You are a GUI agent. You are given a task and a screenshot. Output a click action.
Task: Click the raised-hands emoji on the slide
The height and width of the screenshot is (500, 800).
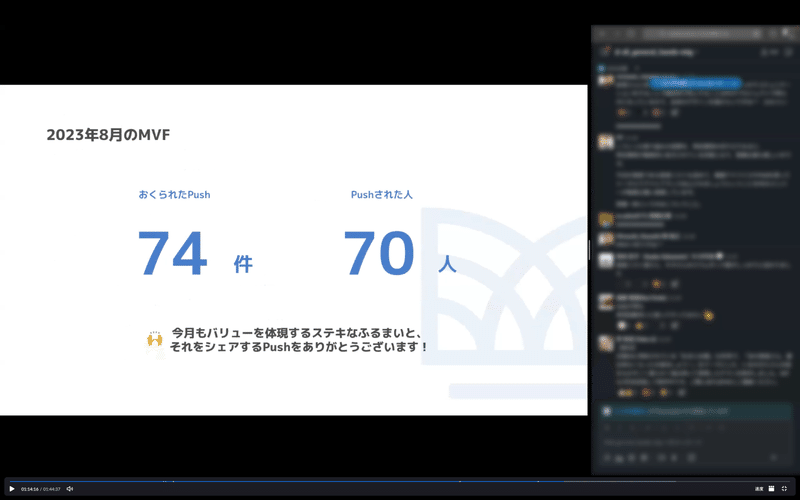coord(155,339)
